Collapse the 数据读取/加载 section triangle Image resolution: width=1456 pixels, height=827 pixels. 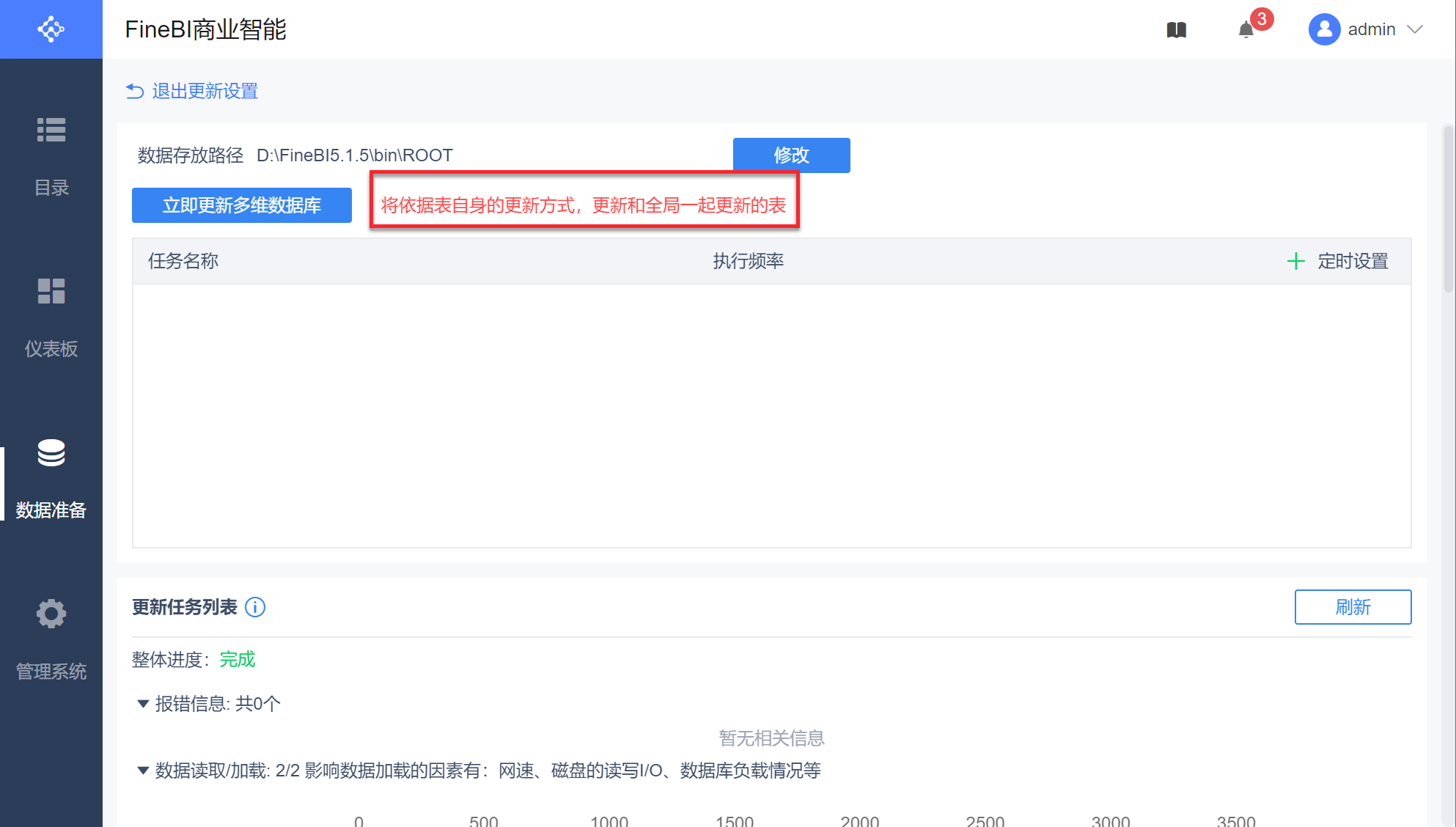tap(143, 771)
